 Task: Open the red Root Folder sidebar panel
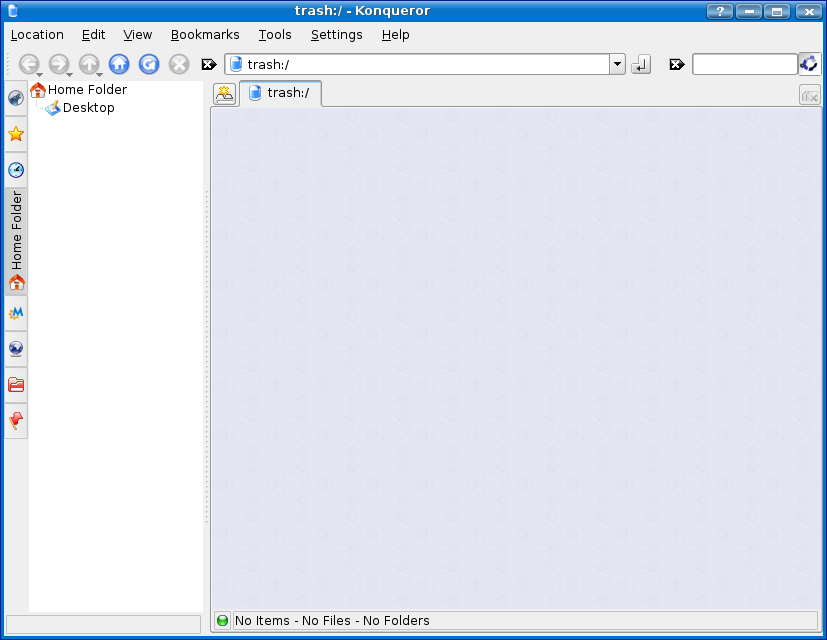point(16,384)
